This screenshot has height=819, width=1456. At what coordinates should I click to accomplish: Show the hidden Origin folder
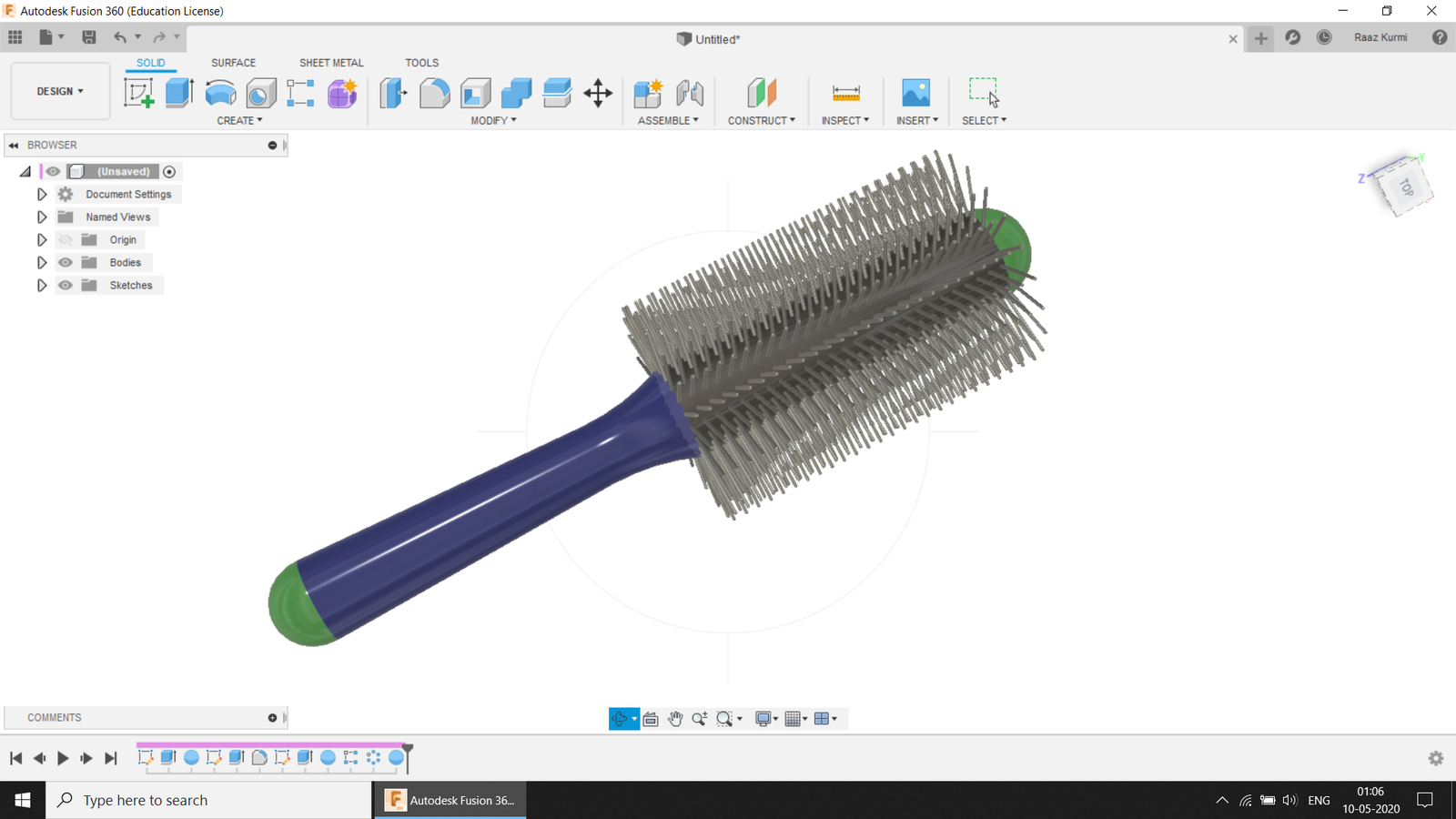(x=66, y=239)
